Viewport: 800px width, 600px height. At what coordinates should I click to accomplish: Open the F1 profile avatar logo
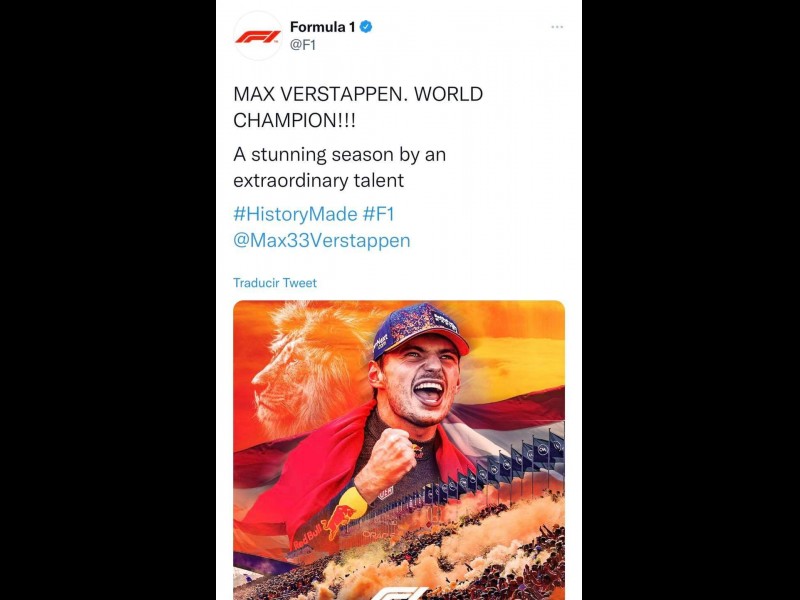click(258, 36)
